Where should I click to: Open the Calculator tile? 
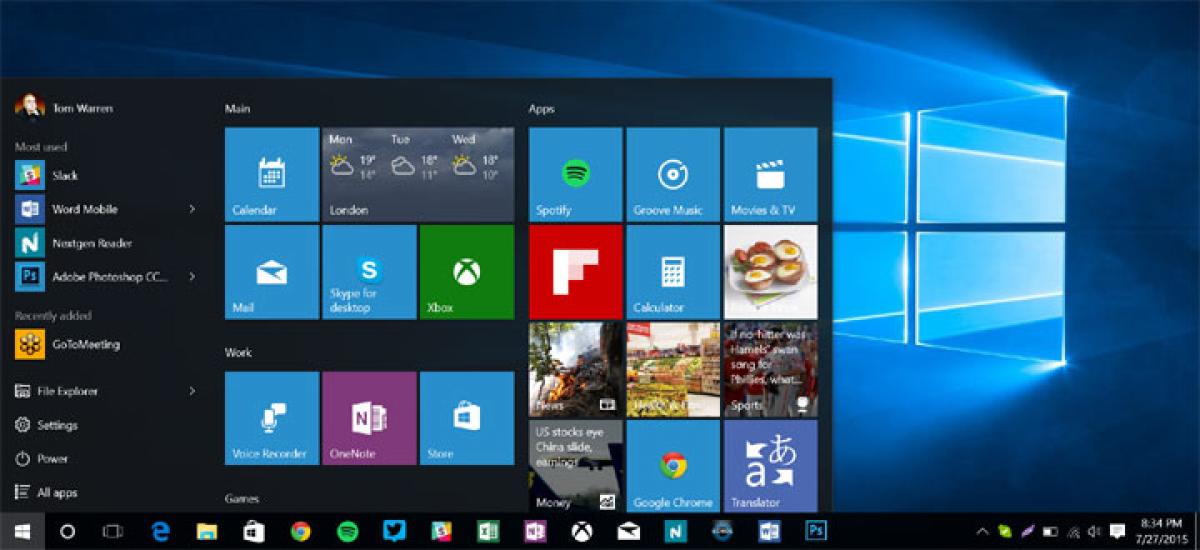pos(673,272)
